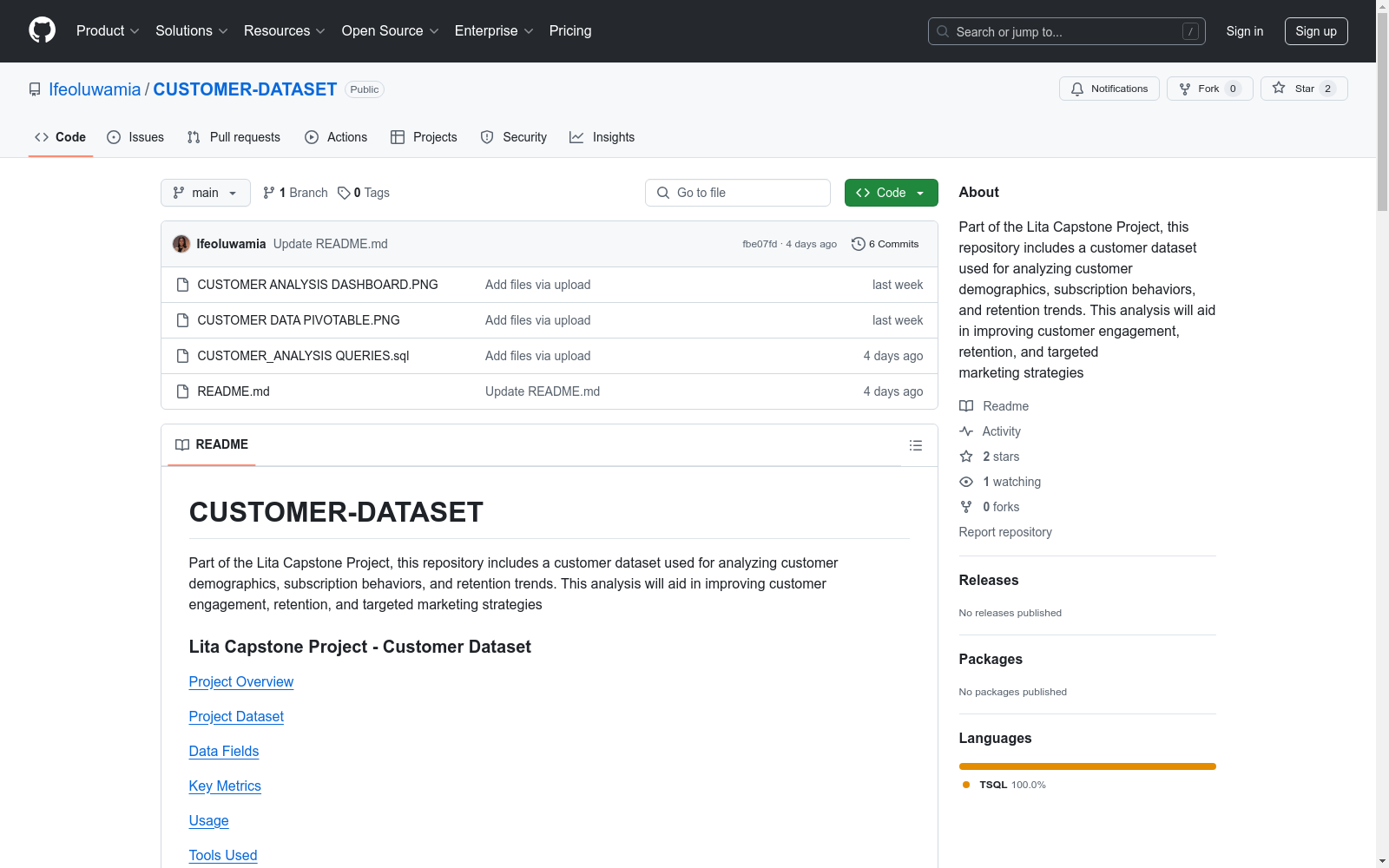
Task: Click file icon of CUSTOMER DATA PIVOTABLE.PNG
Action: [182, 320]
